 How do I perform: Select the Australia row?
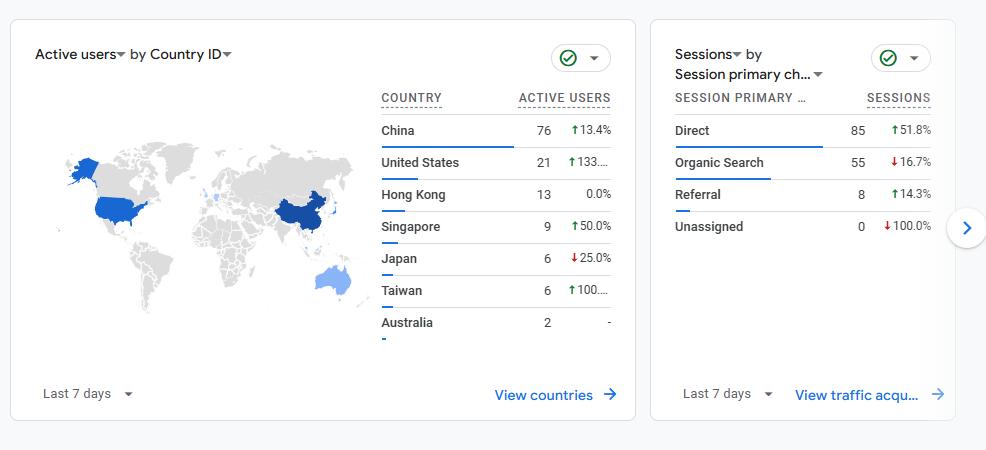click(x=496, y=324)
